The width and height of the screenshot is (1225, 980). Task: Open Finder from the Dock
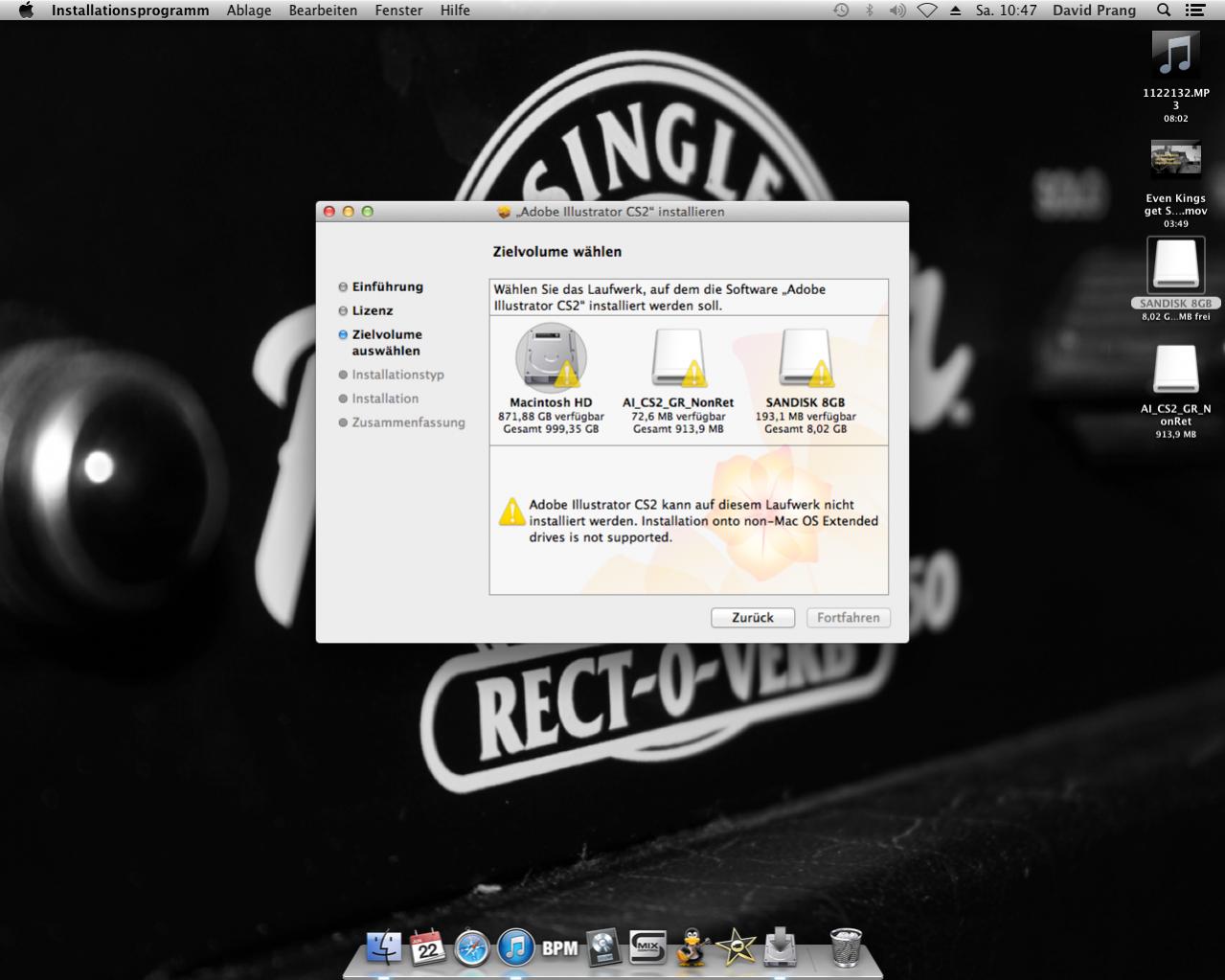(384, 947)
